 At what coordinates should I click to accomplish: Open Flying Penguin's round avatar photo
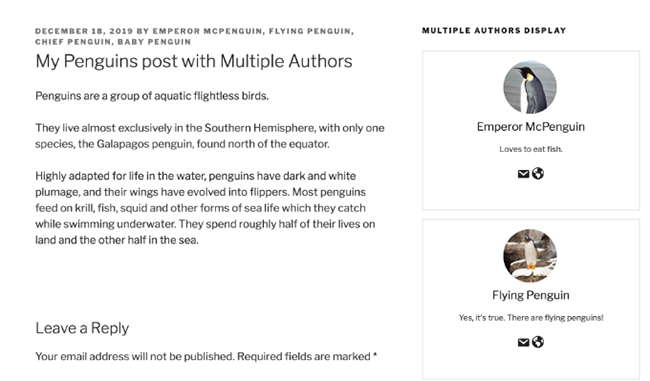[x=530, y=256]
